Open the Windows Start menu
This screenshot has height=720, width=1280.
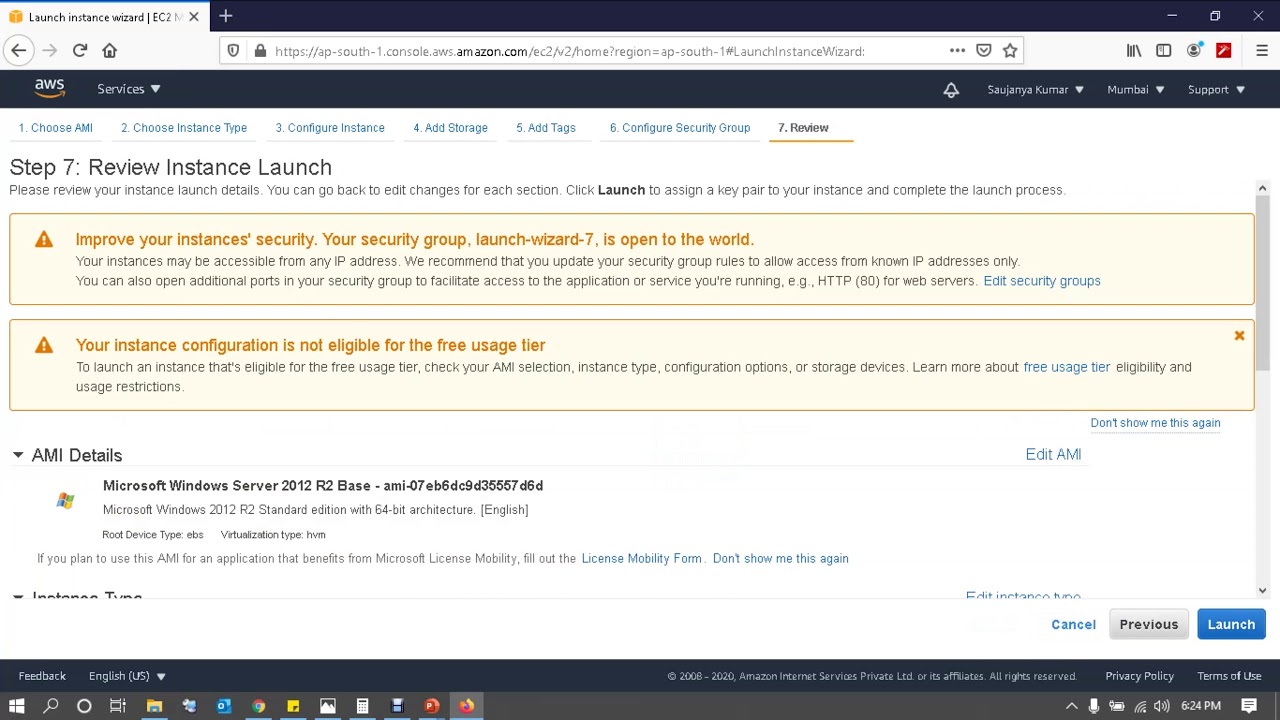coord(16,706)
